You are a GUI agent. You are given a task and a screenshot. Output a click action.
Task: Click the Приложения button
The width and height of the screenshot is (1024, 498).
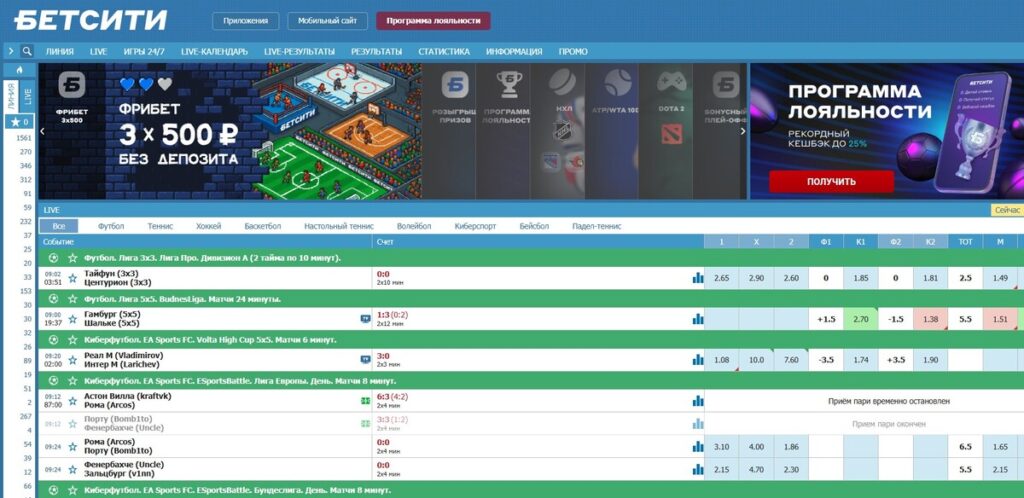pyautogui.click(x=246, y=21)
